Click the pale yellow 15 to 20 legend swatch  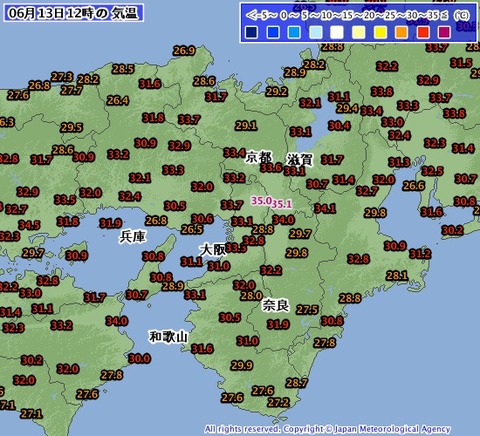359,33
